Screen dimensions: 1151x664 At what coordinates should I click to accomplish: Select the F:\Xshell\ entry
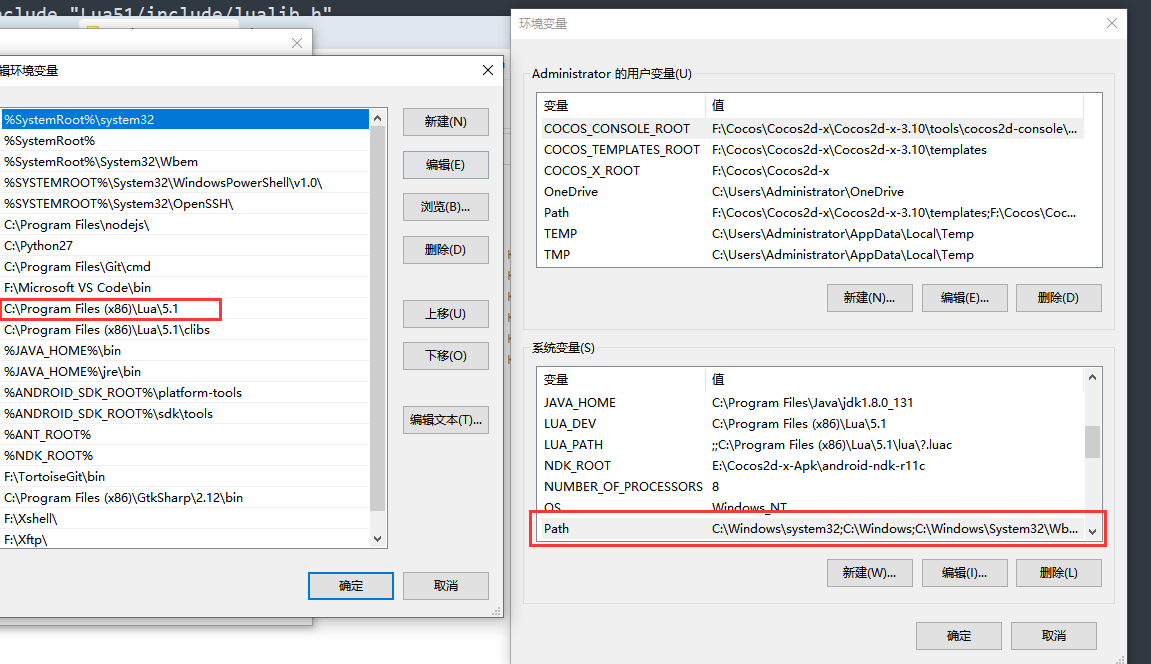pos(185,519)
